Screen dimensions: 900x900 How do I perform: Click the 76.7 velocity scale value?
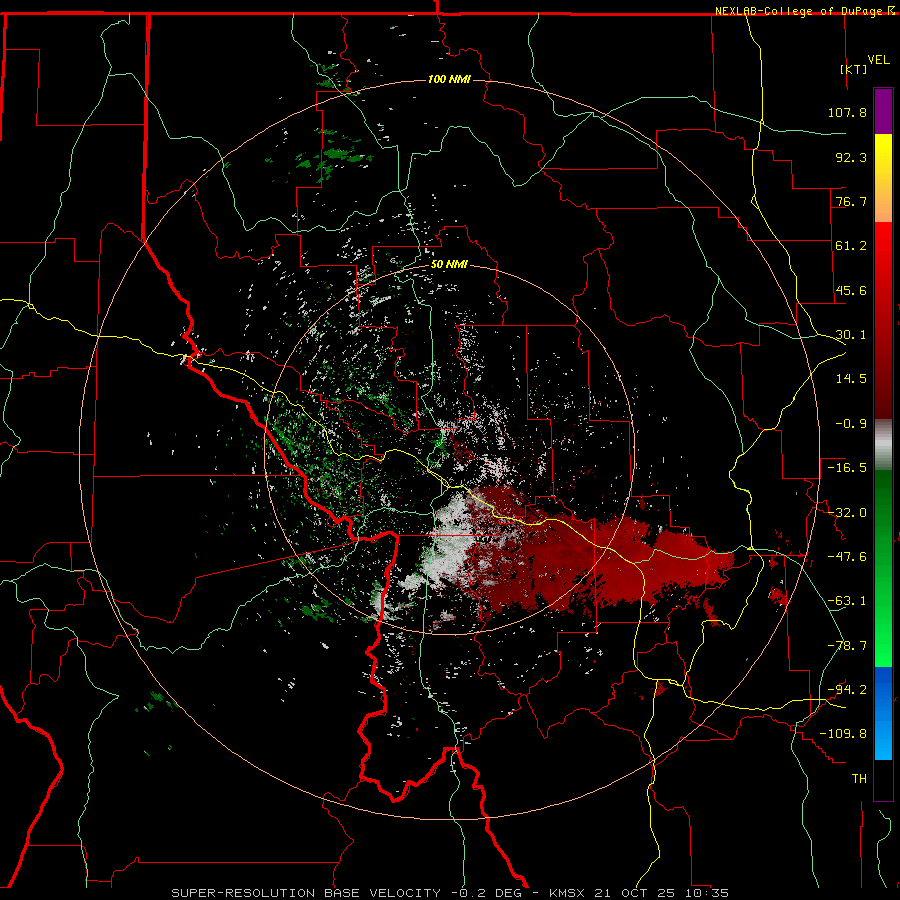point(851,201)
